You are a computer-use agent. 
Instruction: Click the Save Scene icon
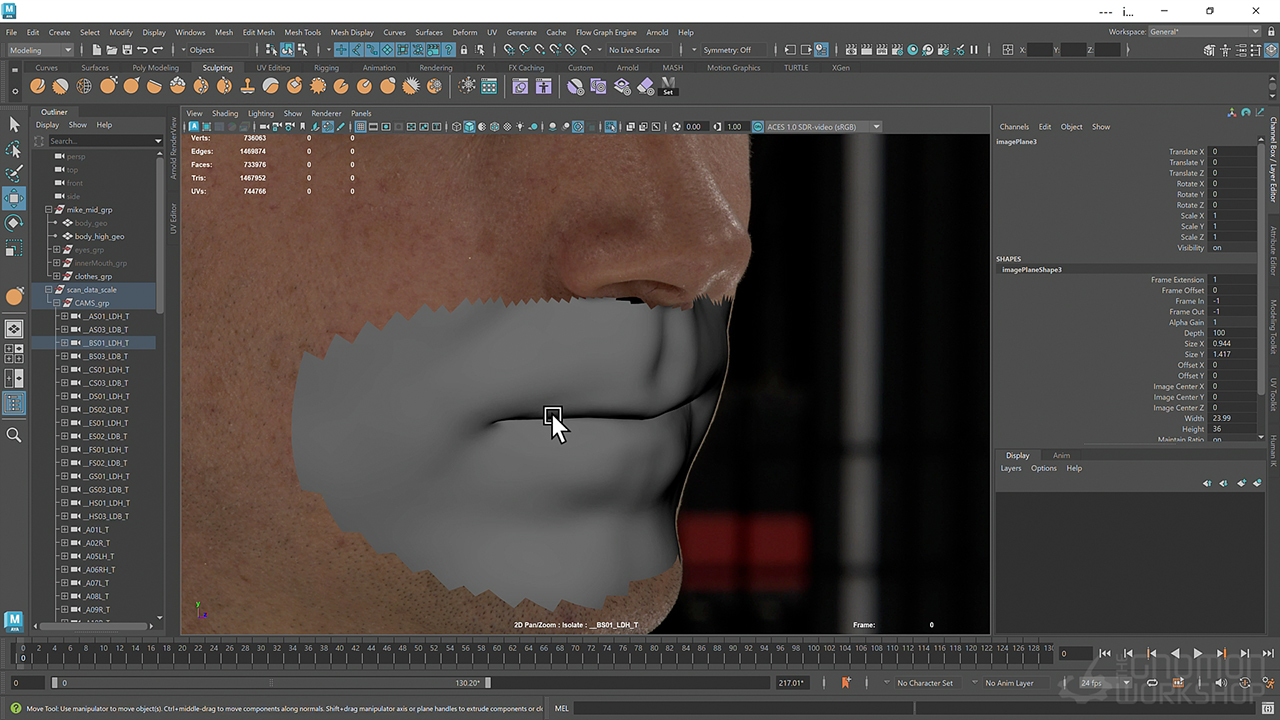(x=126, y=50)
